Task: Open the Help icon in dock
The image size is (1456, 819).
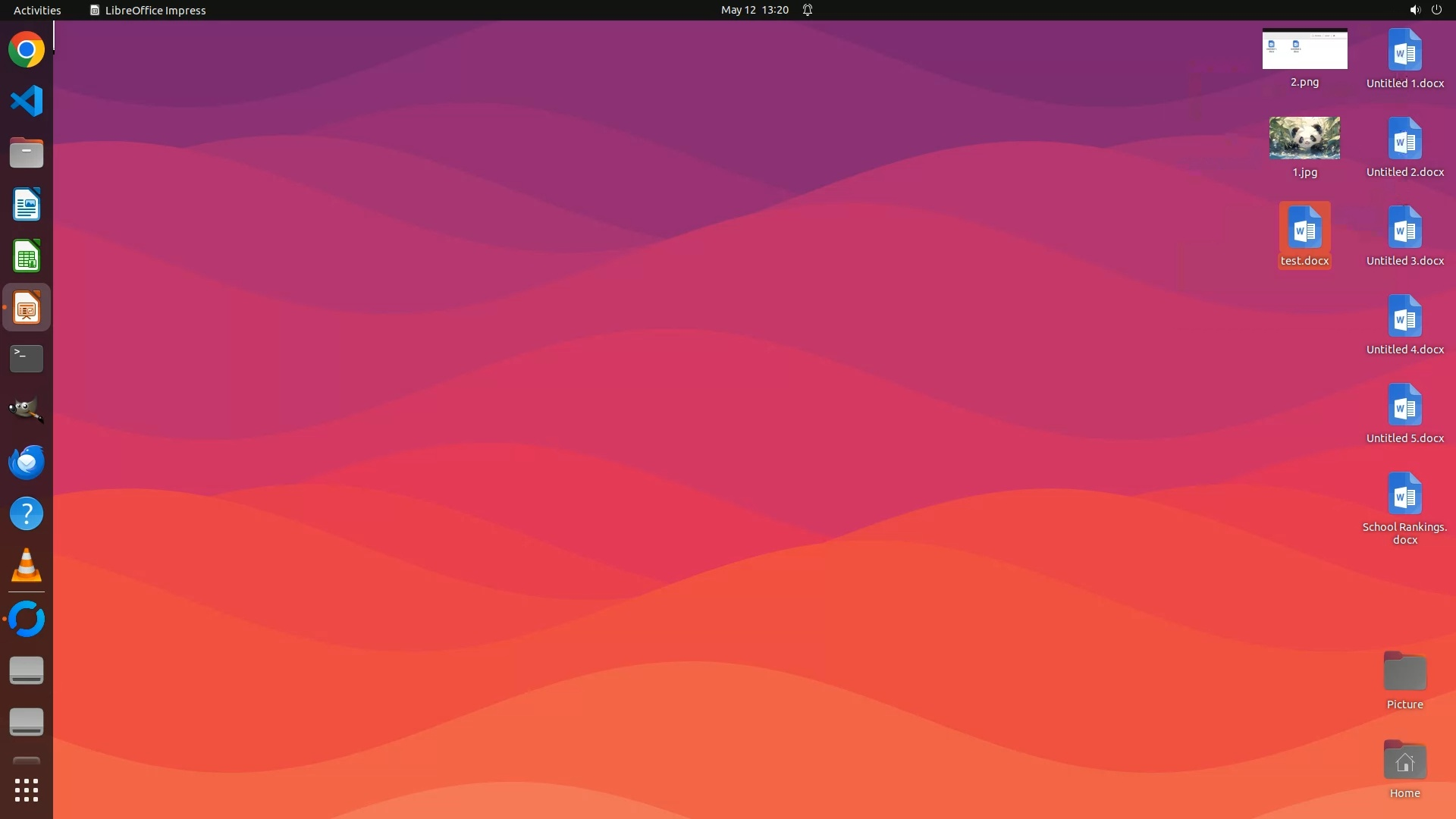Action: click(27, 513)
